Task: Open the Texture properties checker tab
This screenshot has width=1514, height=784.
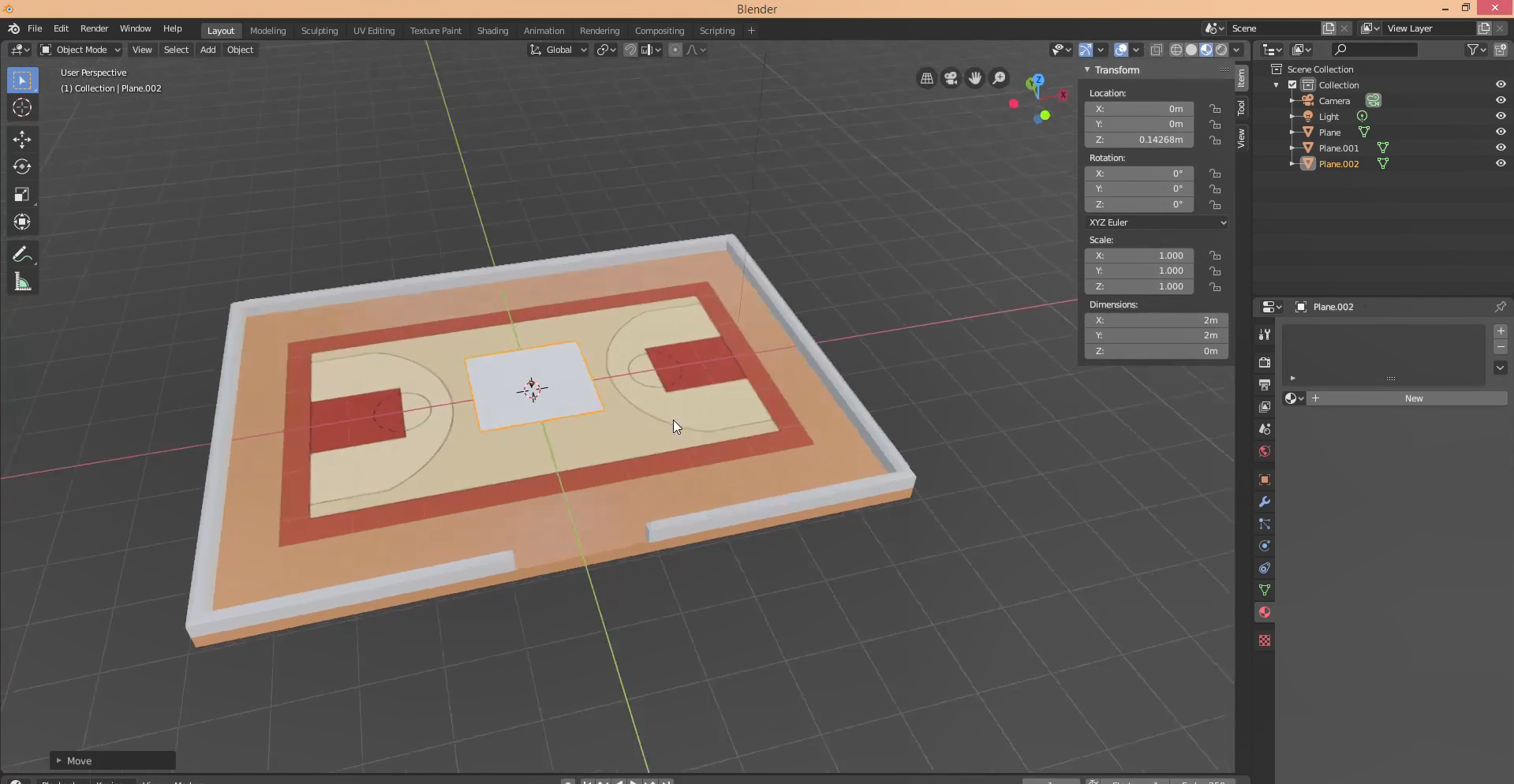Action: 1265,640
